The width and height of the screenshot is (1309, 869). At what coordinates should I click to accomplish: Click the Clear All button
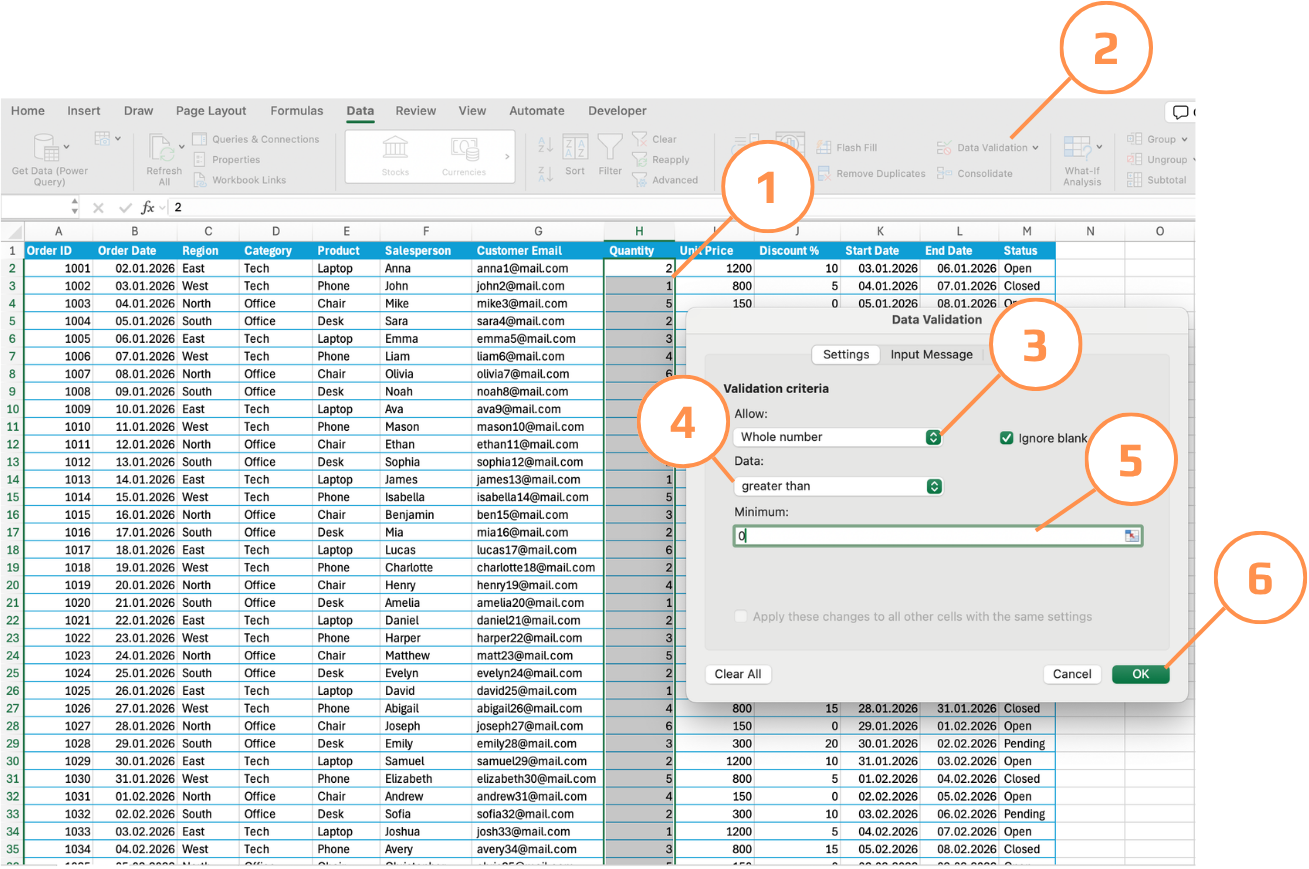(x=738, y=674)
